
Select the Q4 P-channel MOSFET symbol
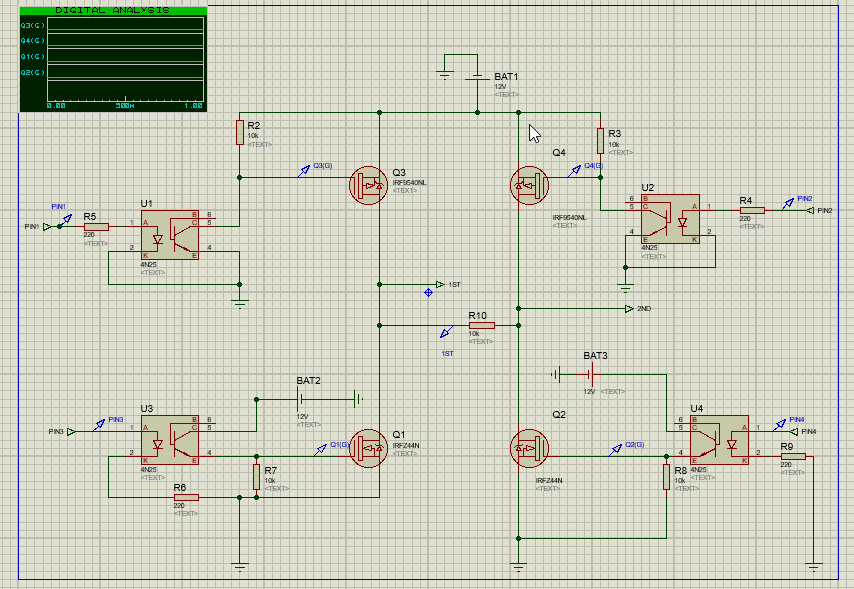[529, 186]
